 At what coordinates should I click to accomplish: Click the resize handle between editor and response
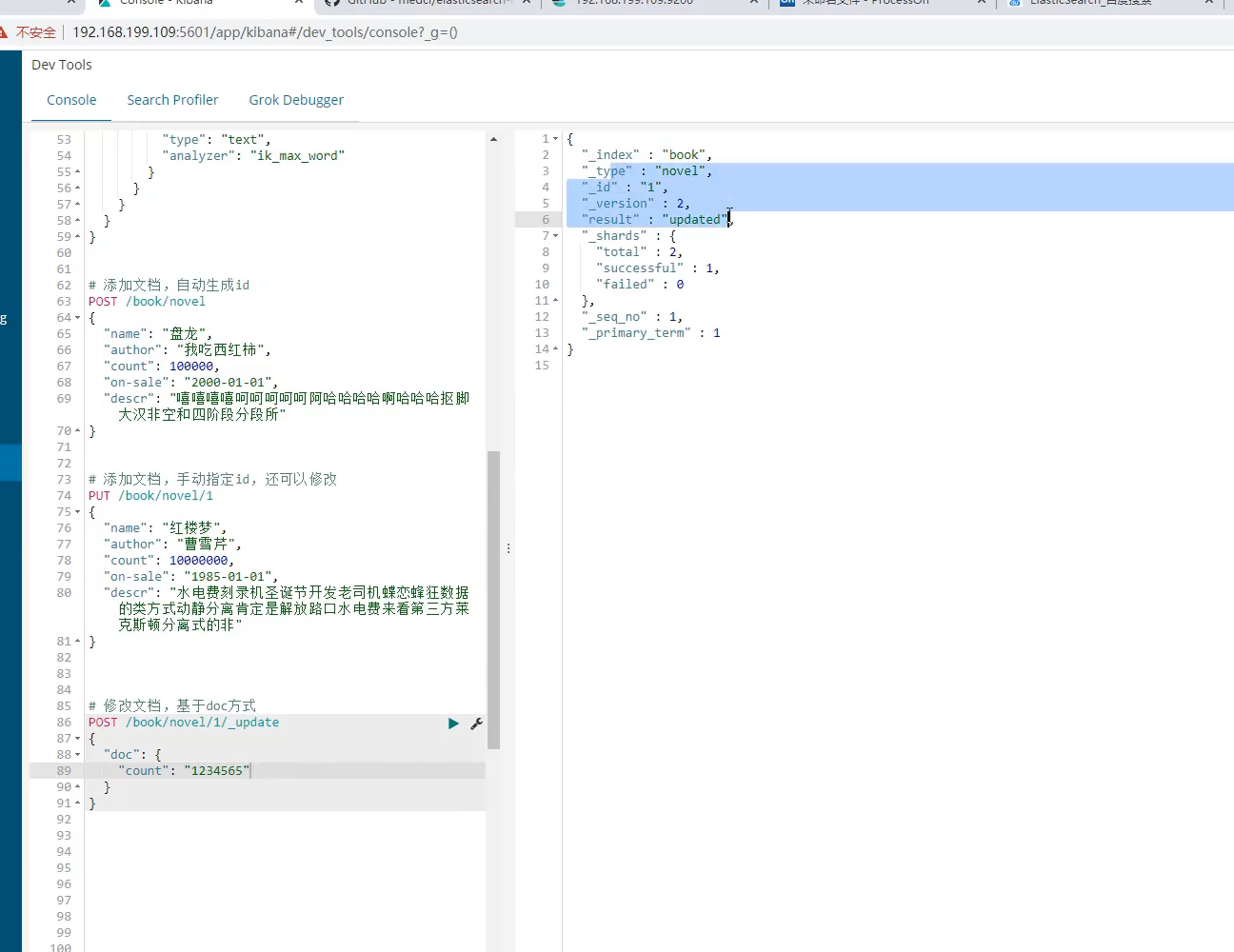508,548
